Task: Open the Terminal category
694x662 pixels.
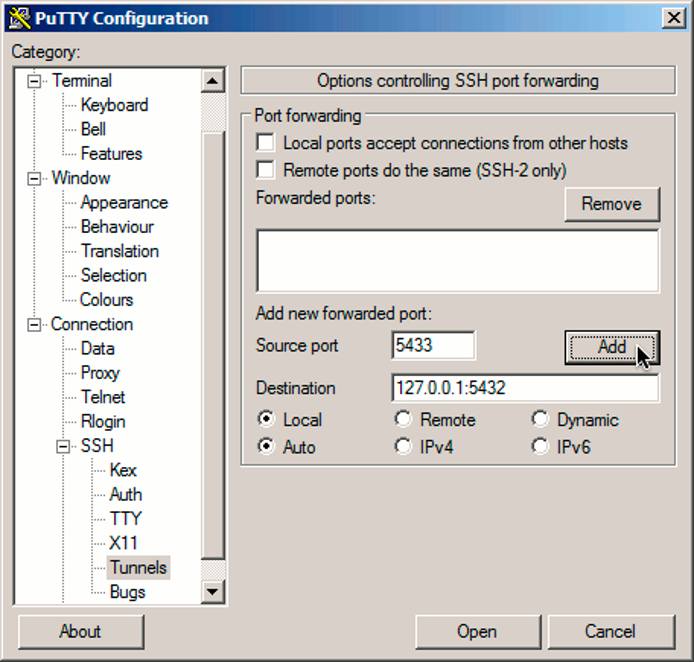Action: 82,81
